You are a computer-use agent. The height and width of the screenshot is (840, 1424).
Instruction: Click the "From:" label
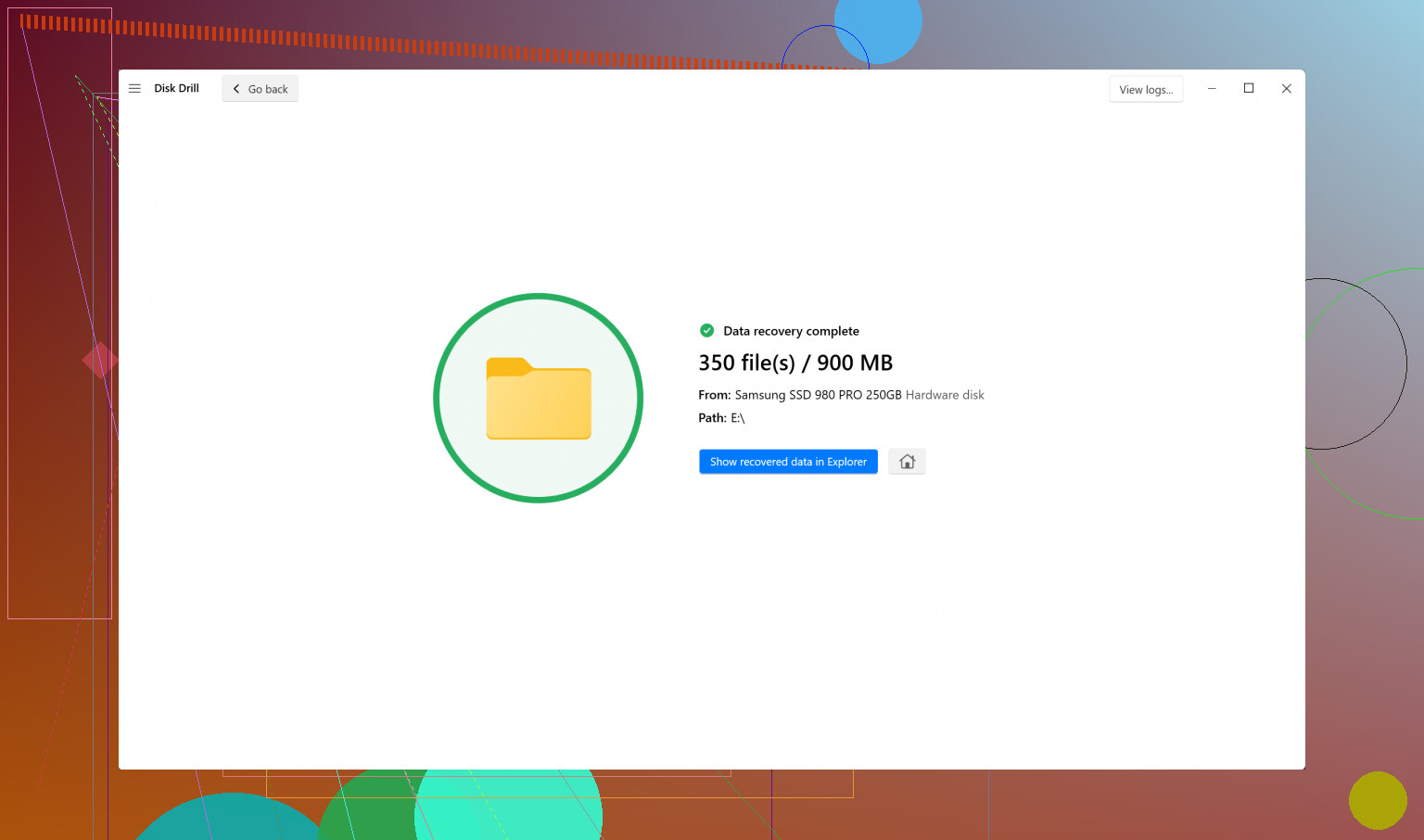click(714, 395)
